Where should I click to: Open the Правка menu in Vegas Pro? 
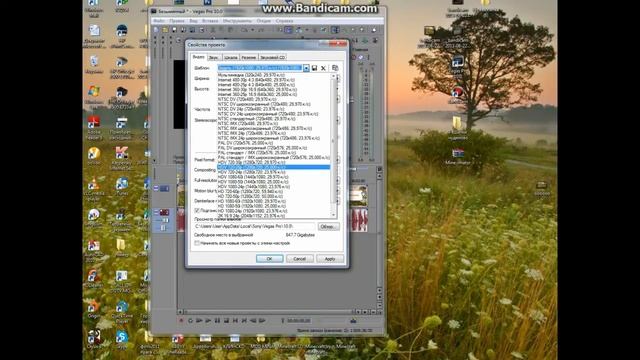point(177,21)
